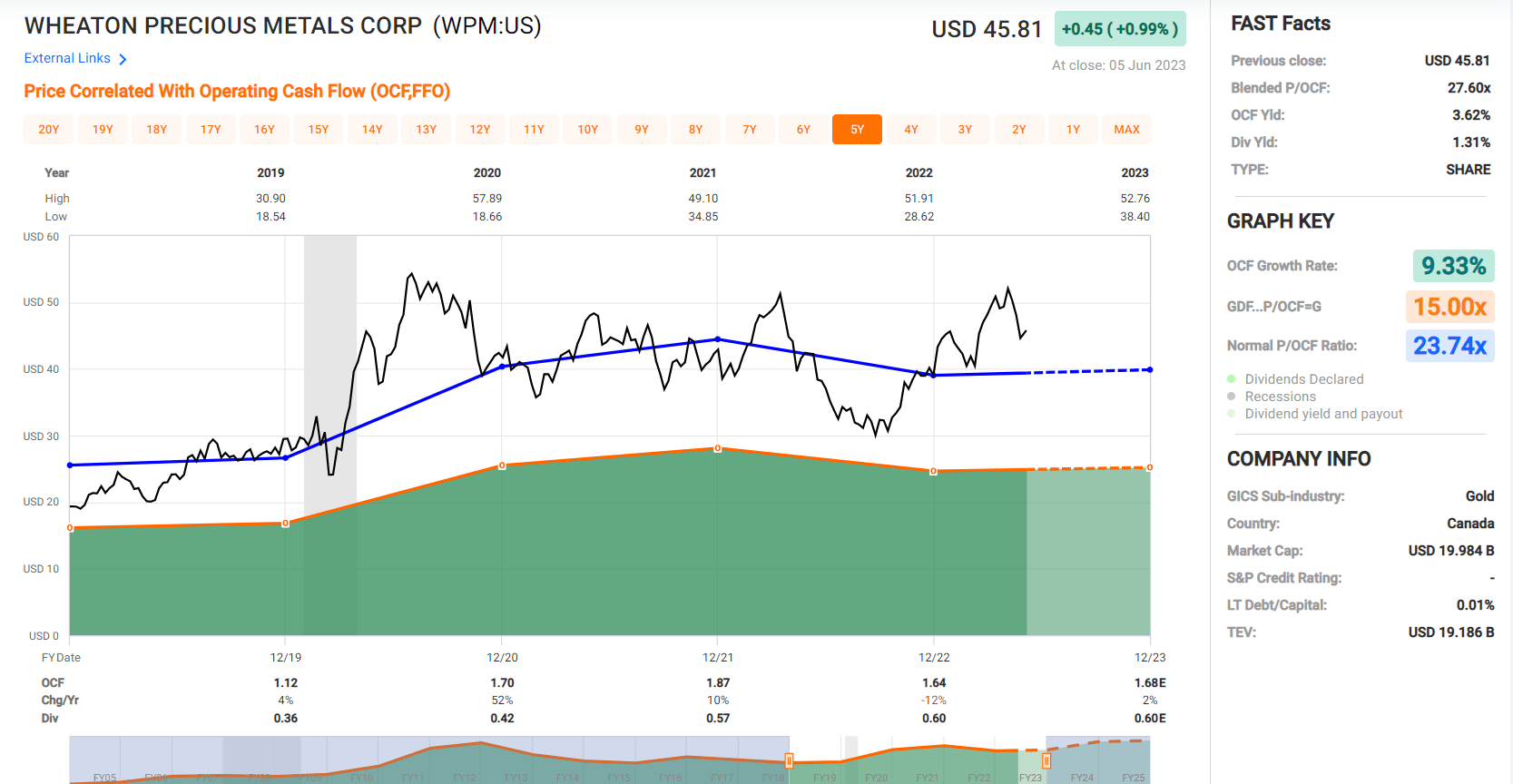This screenshot has width=1513, height=784.
Task: Click the active 5Y range tab
Action: pyautogui.click(x=857, y=130)
